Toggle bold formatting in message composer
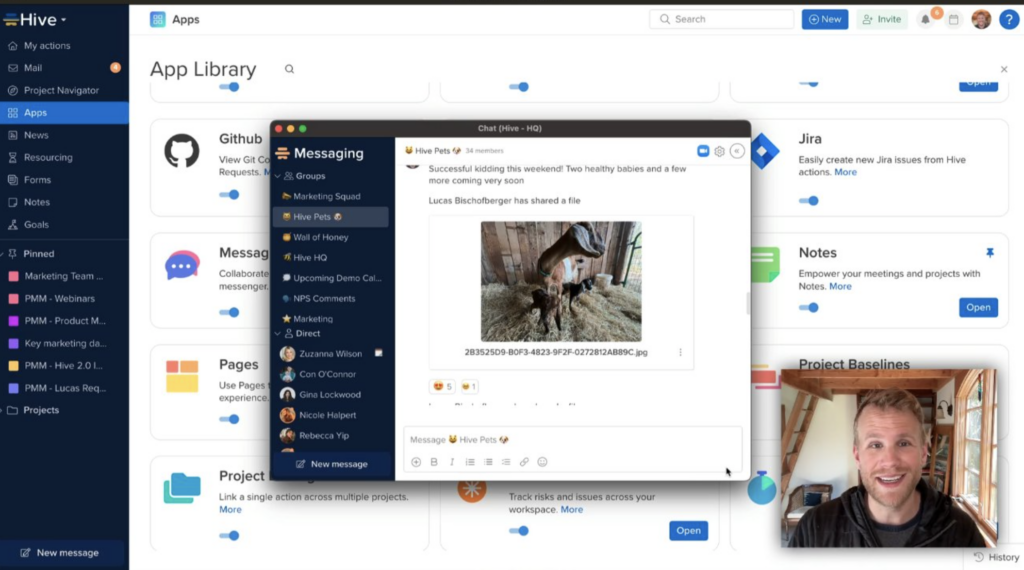 tap(434, 462)
